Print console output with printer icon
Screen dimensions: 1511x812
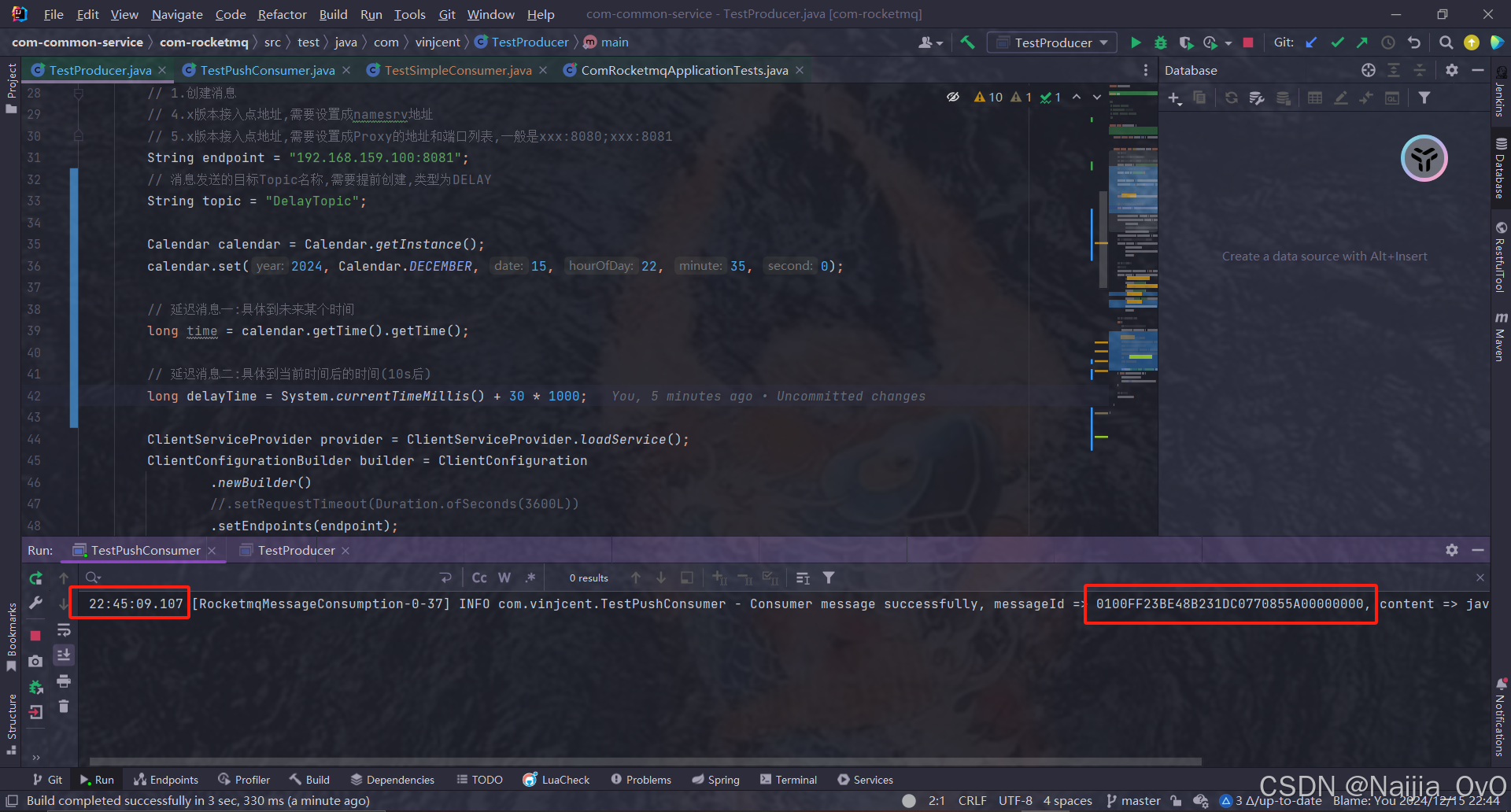tap(64, 681)
